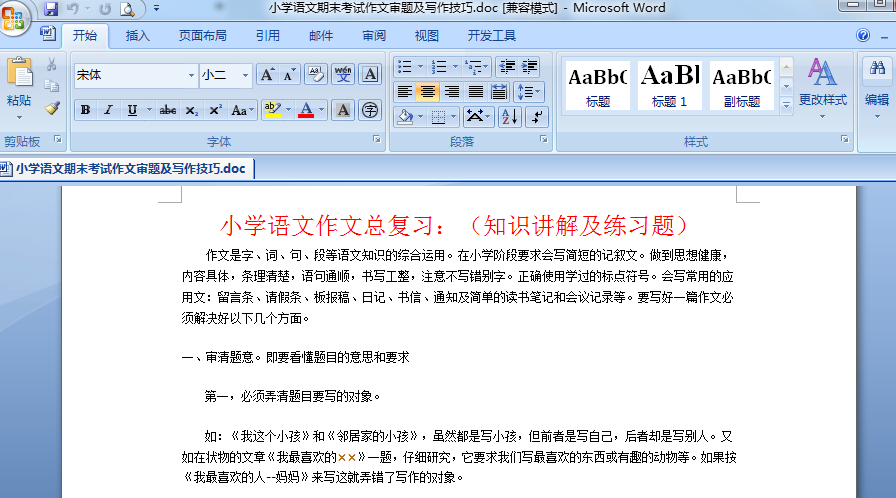Toggle italic formatting

click(108, 110)
